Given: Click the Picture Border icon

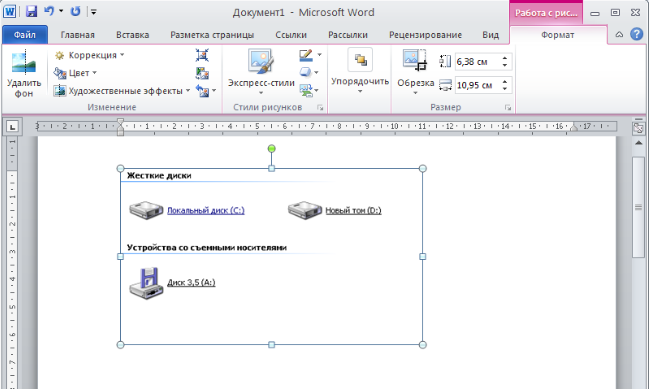Looking at the screenshot, I should (x=306, y=55).
